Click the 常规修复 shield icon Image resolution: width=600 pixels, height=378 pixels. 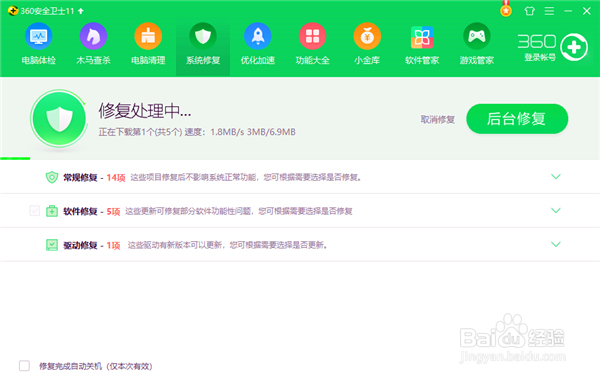(52, 177)
